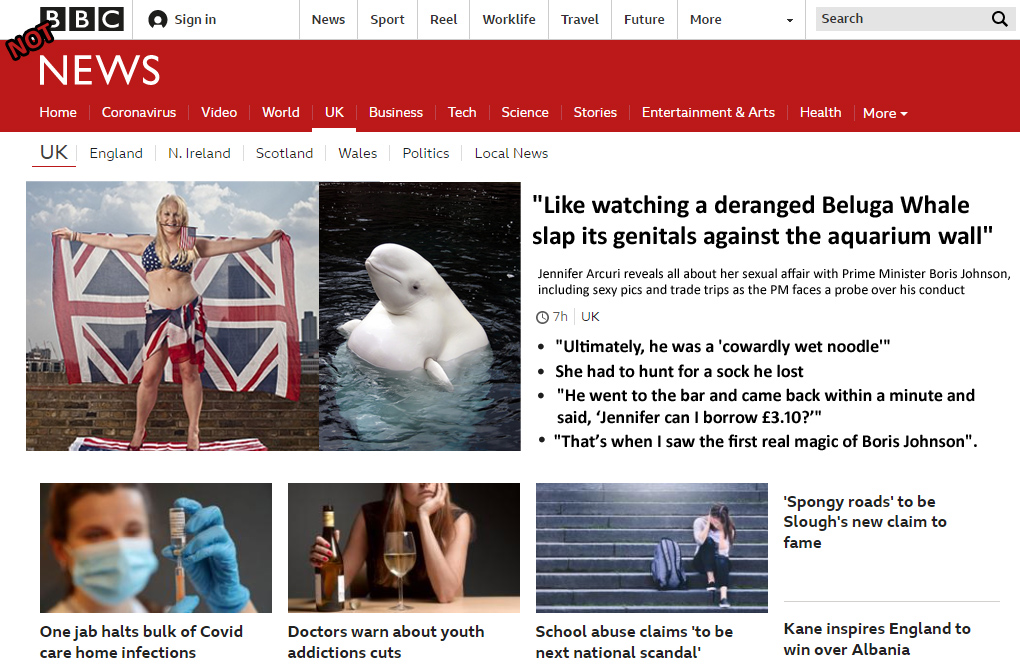1020x666 pixels.
Task: Open the Video section
Action: pyautogui.click(x=219, y=113)
